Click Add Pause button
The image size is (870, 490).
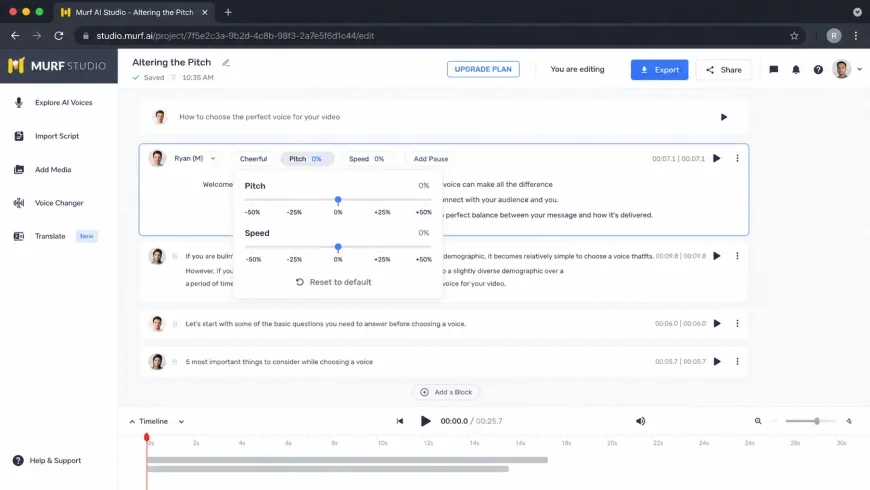tap(431, 159)
